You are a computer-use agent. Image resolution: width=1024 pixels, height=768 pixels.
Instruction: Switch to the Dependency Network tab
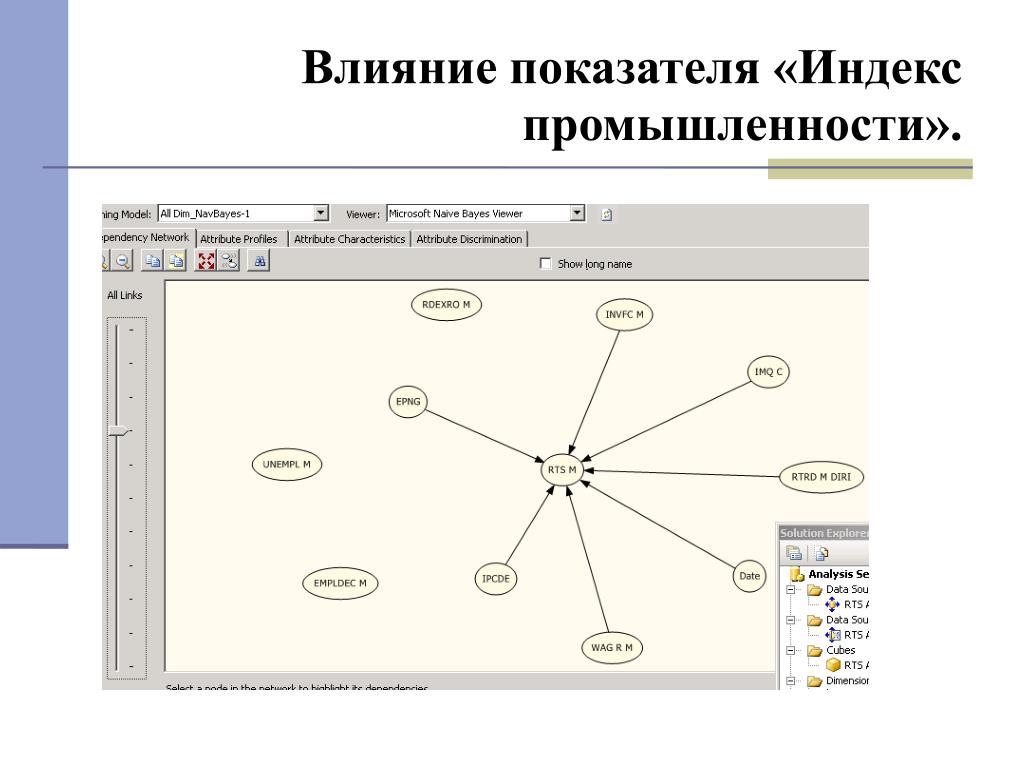click(148, 238)
